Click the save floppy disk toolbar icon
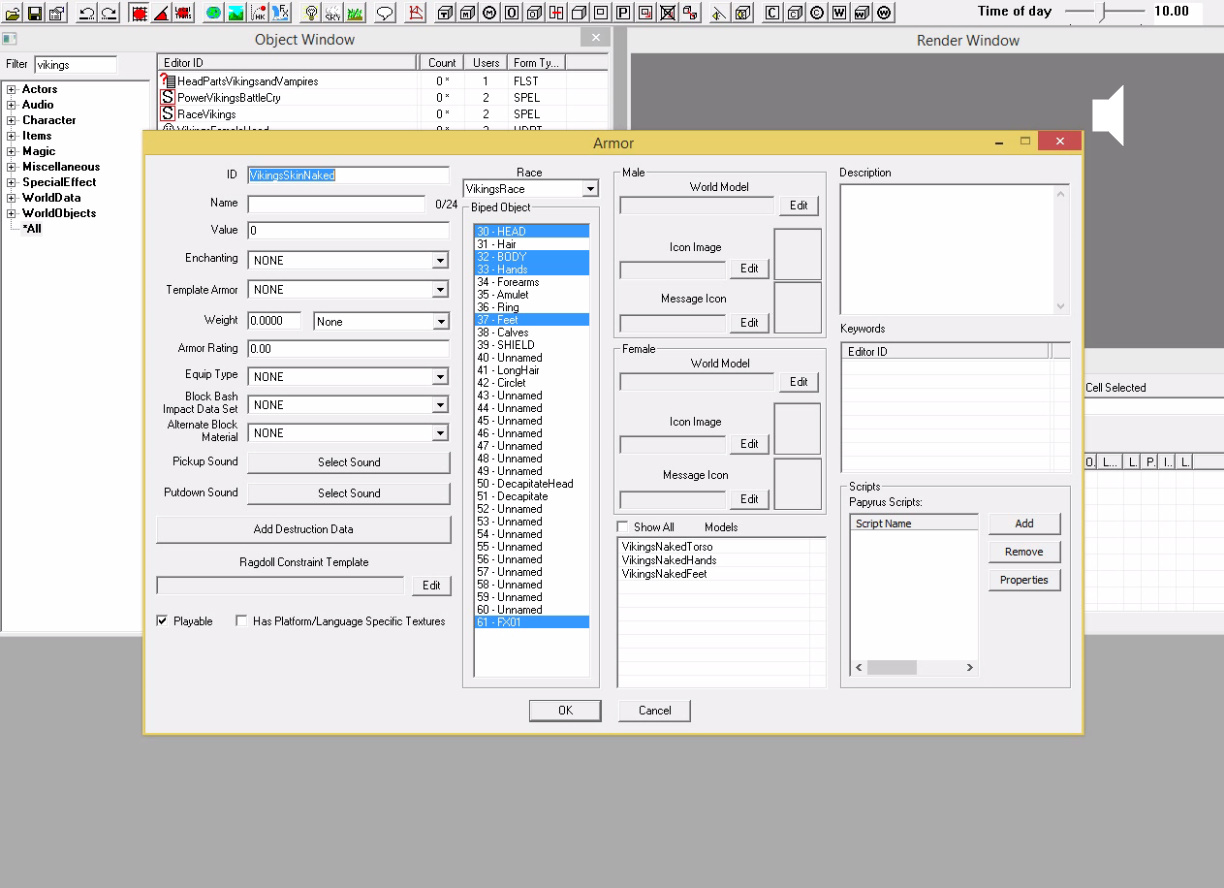1224x888 pixels. (x=35, y=13)
